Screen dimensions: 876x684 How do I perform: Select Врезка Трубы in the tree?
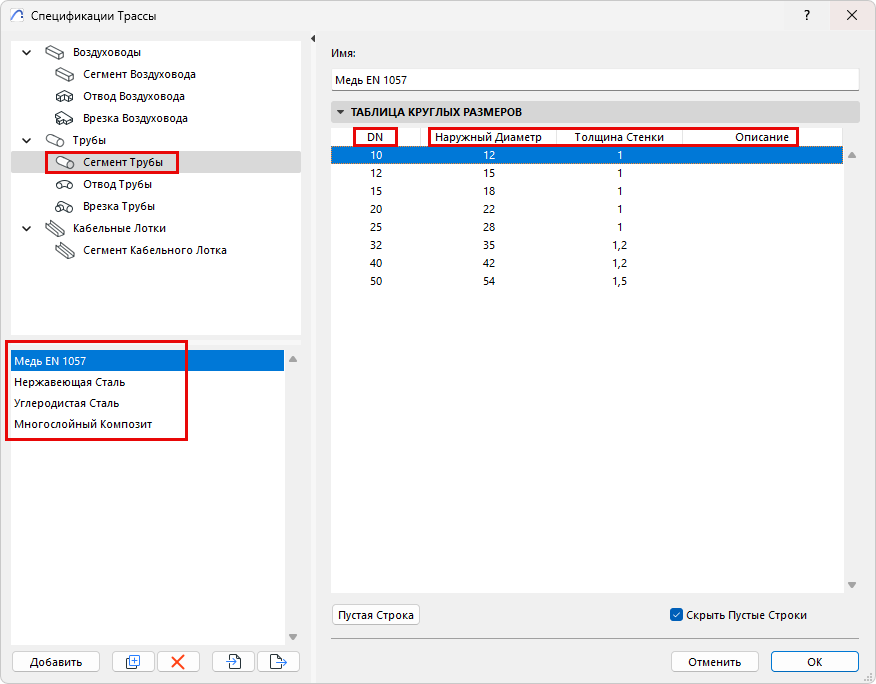coord(119,206)
